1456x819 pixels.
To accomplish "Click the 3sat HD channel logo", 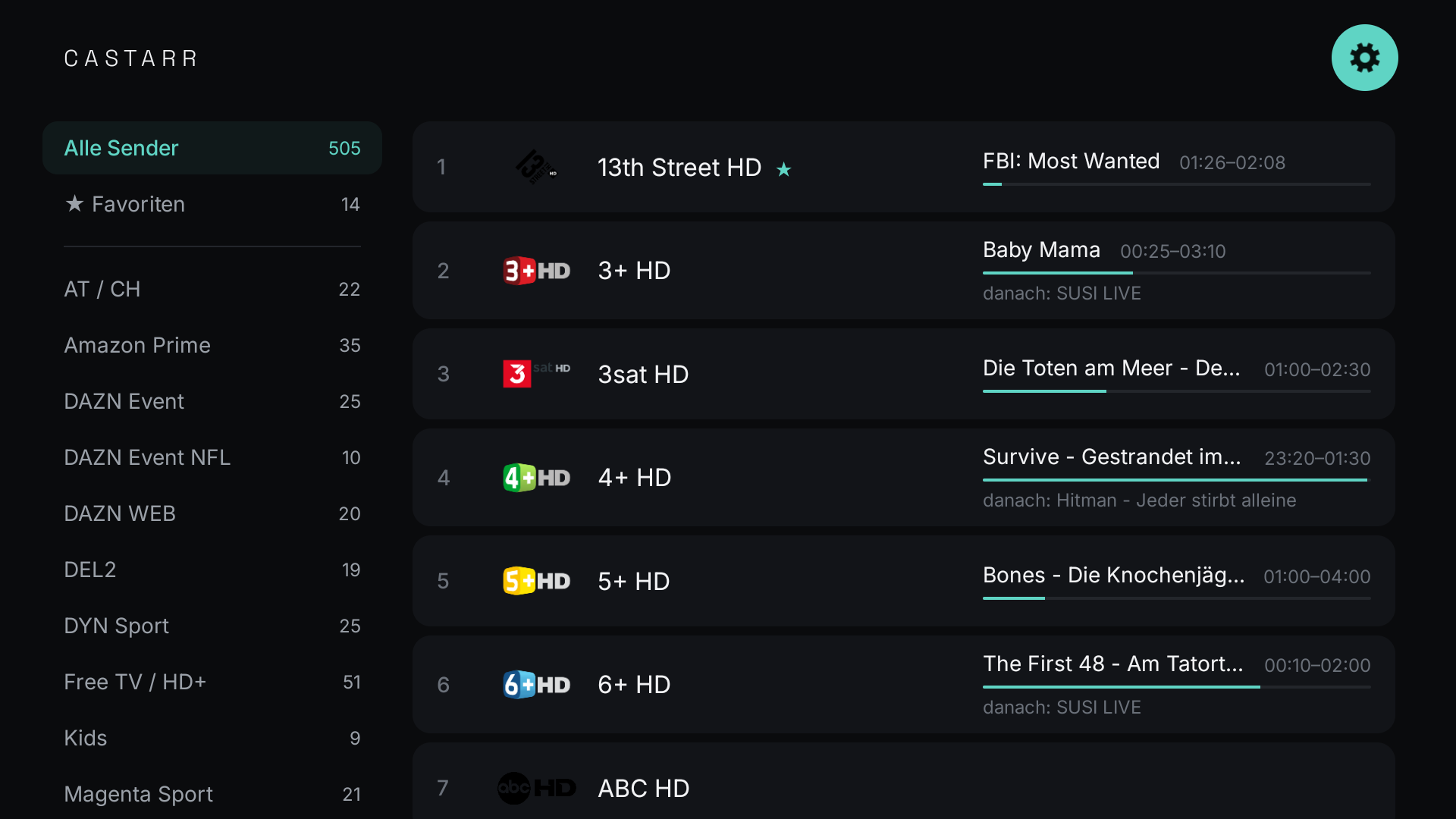I will coord(536,374).
